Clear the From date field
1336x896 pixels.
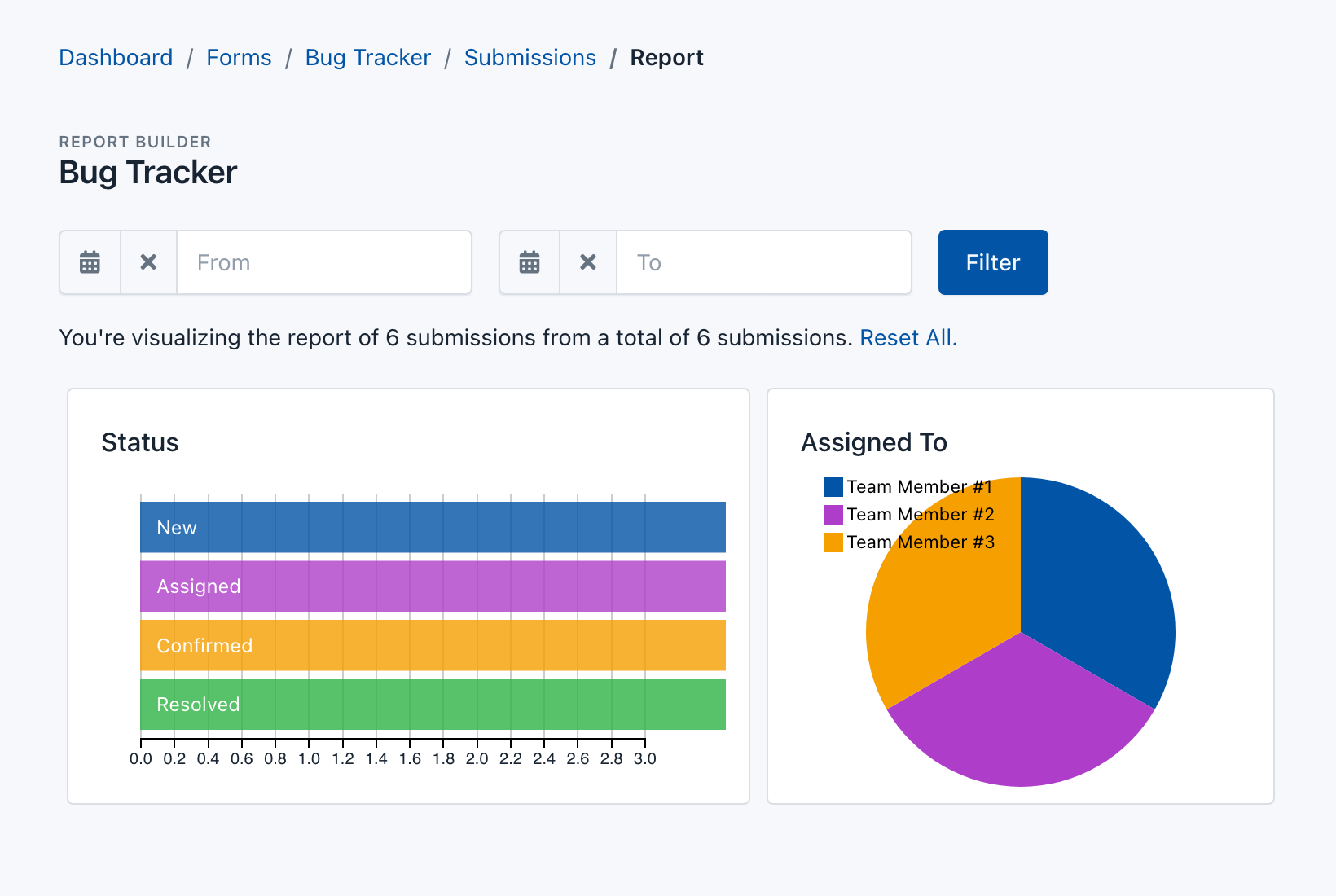tap(148, 262)
